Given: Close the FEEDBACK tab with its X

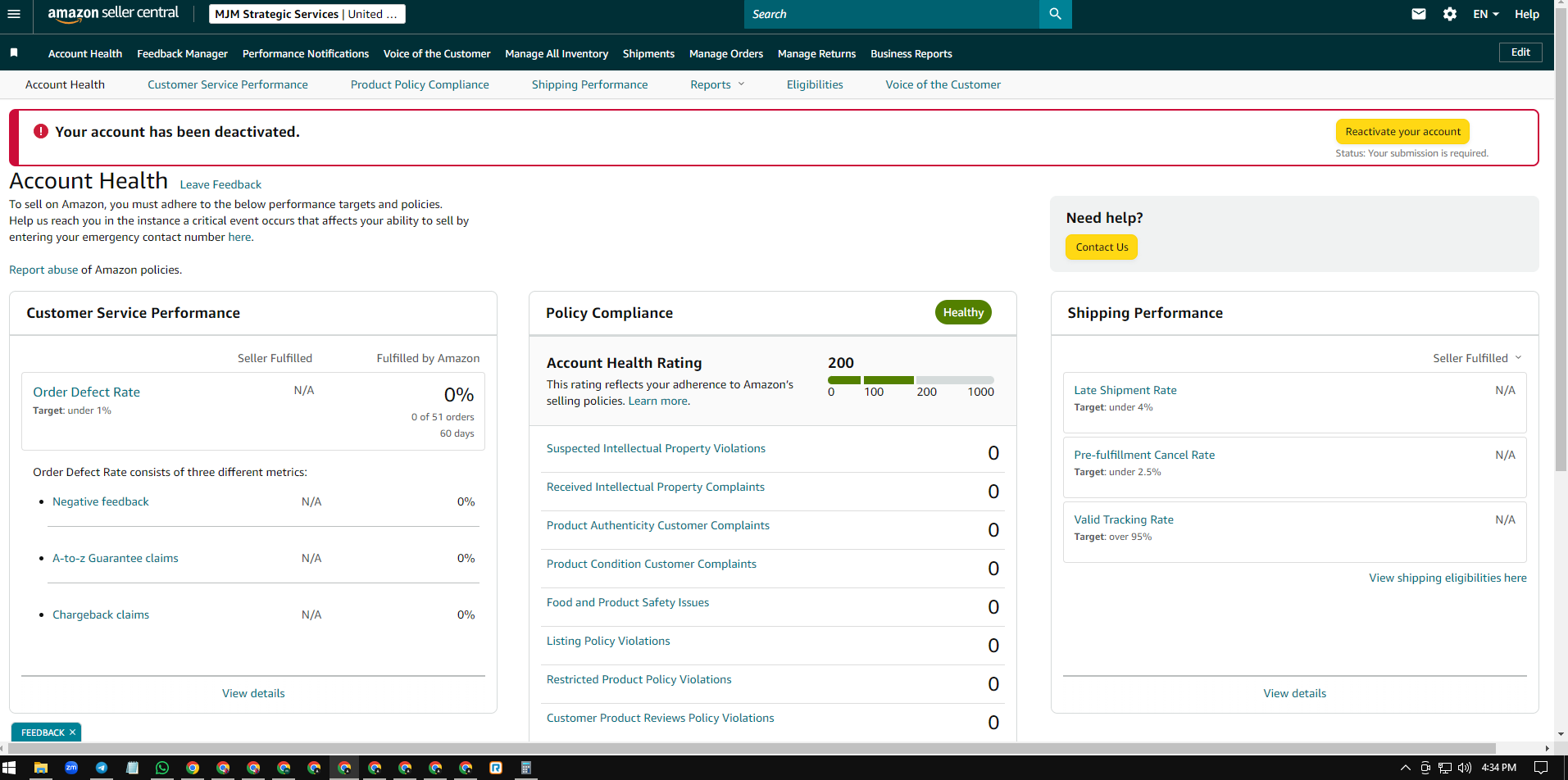Looking at the screenshot, I should [72, 732].
